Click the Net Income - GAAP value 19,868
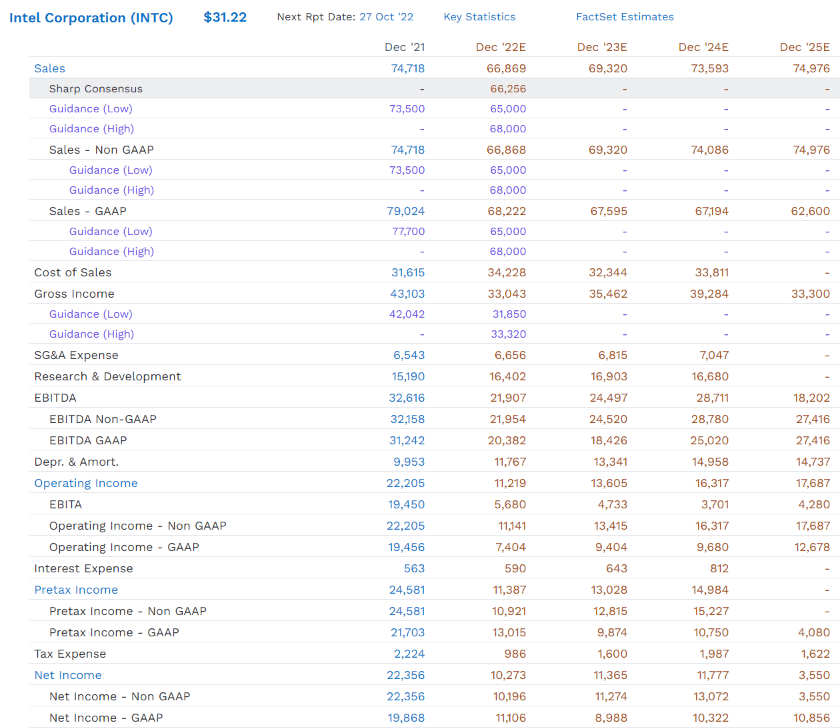This screenshot has width=840, height=728. [406, 718]
